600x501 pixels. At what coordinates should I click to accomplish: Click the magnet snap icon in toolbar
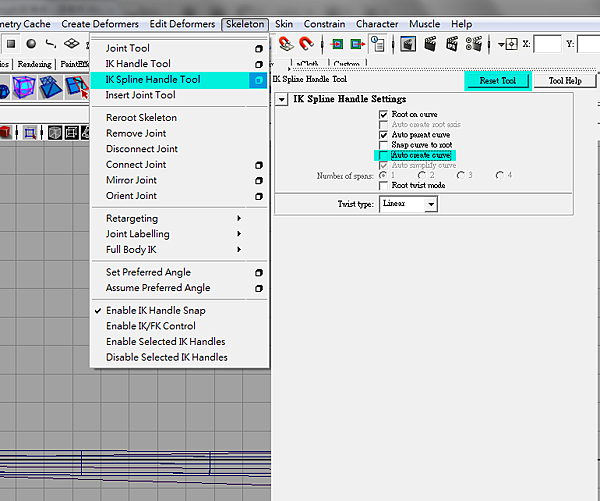pyautogui.click(x=306, y=43)
